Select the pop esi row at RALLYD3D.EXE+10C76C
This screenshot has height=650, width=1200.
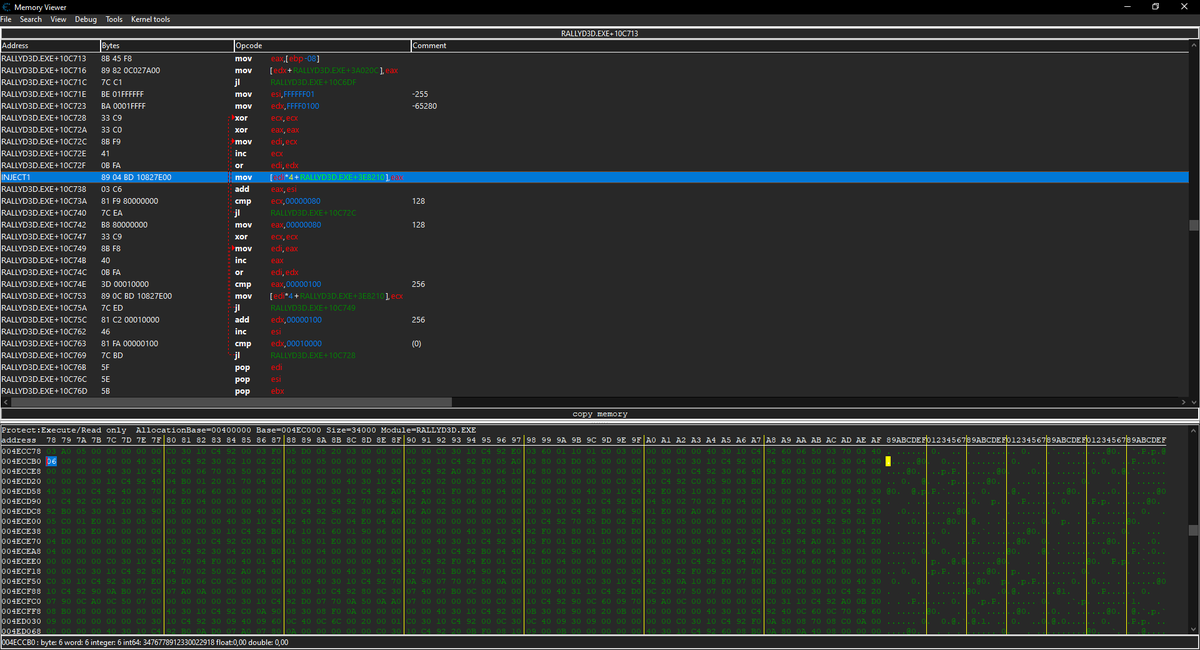594,379
